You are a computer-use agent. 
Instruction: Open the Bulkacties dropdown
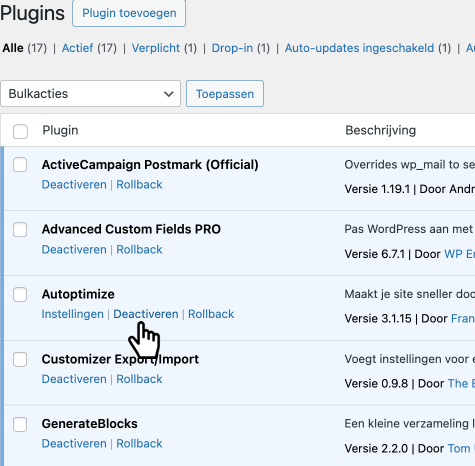90,94
